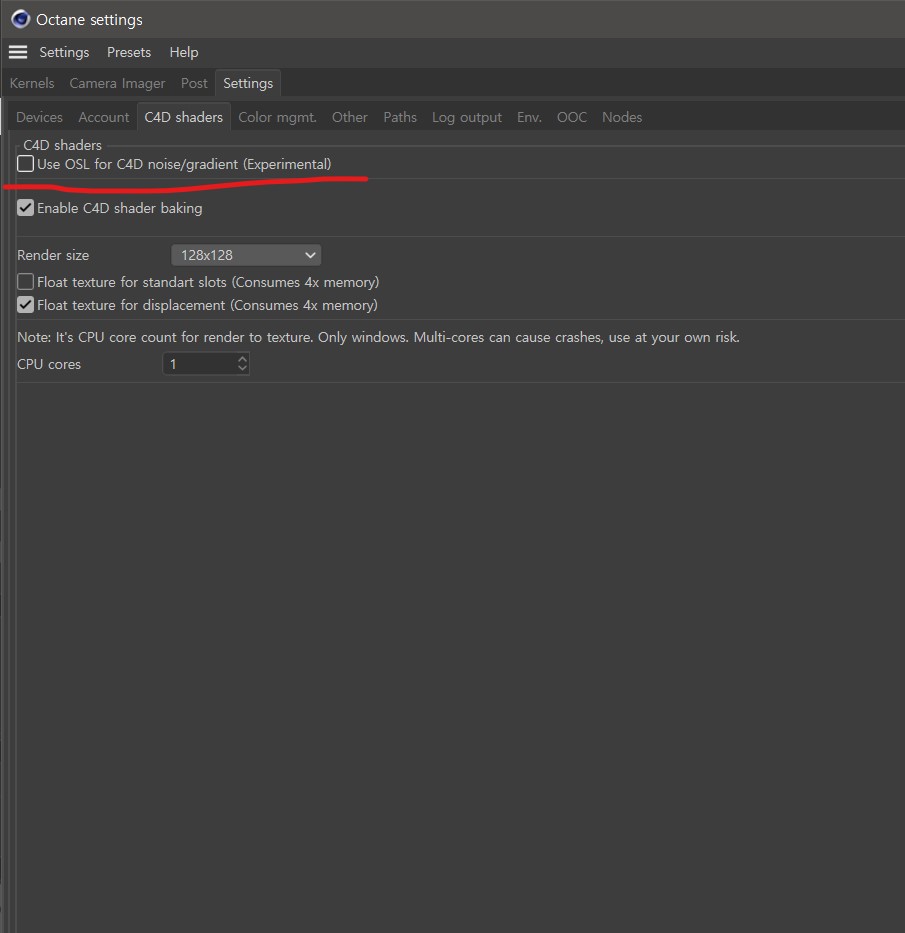Open the Log output sub-tab
The height and width of the screenshot is (933, 905).
click(x=467, y=117)
